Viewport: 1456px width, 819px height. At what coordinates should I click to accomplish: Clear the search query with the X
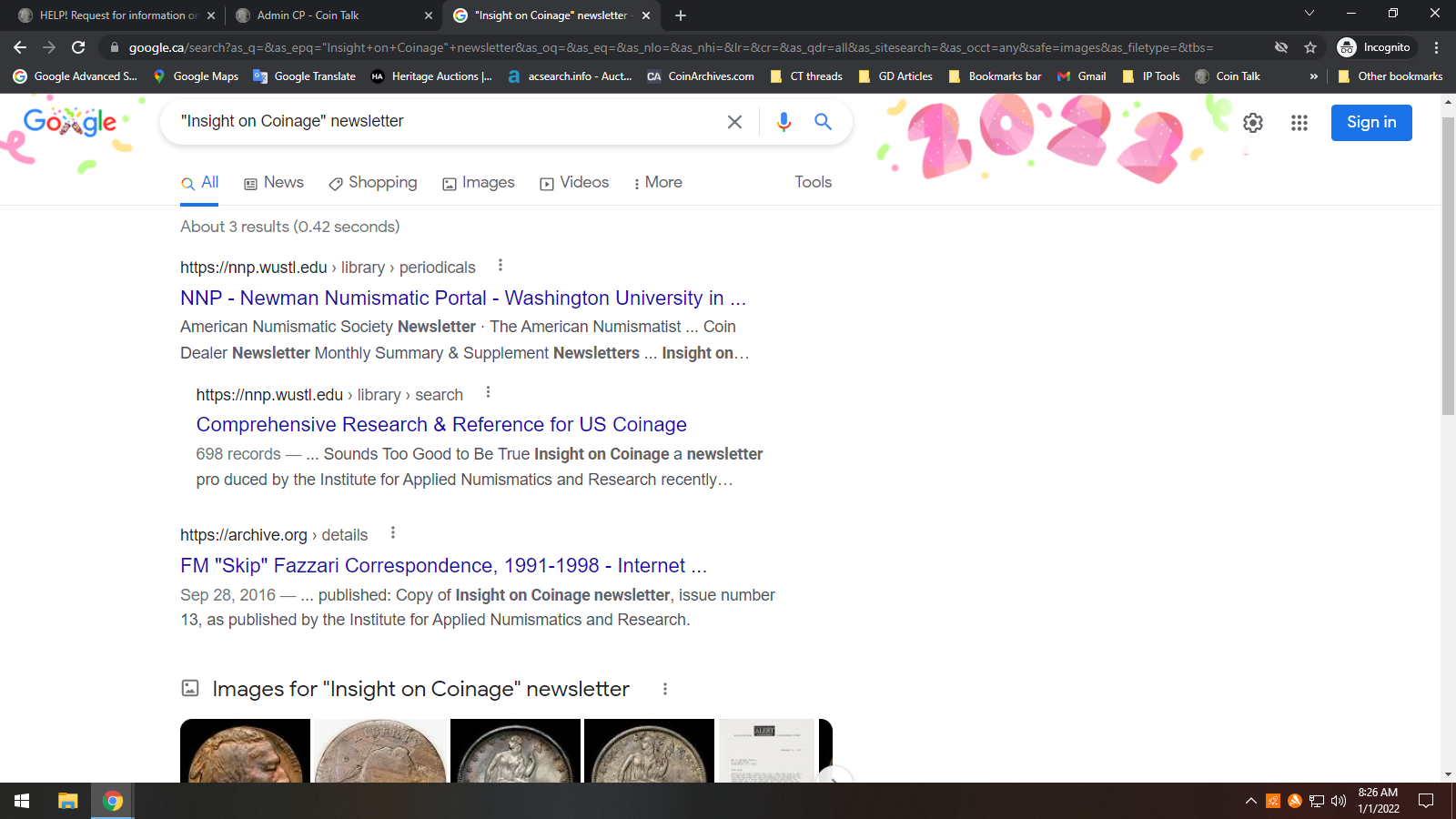coord(735,122)
